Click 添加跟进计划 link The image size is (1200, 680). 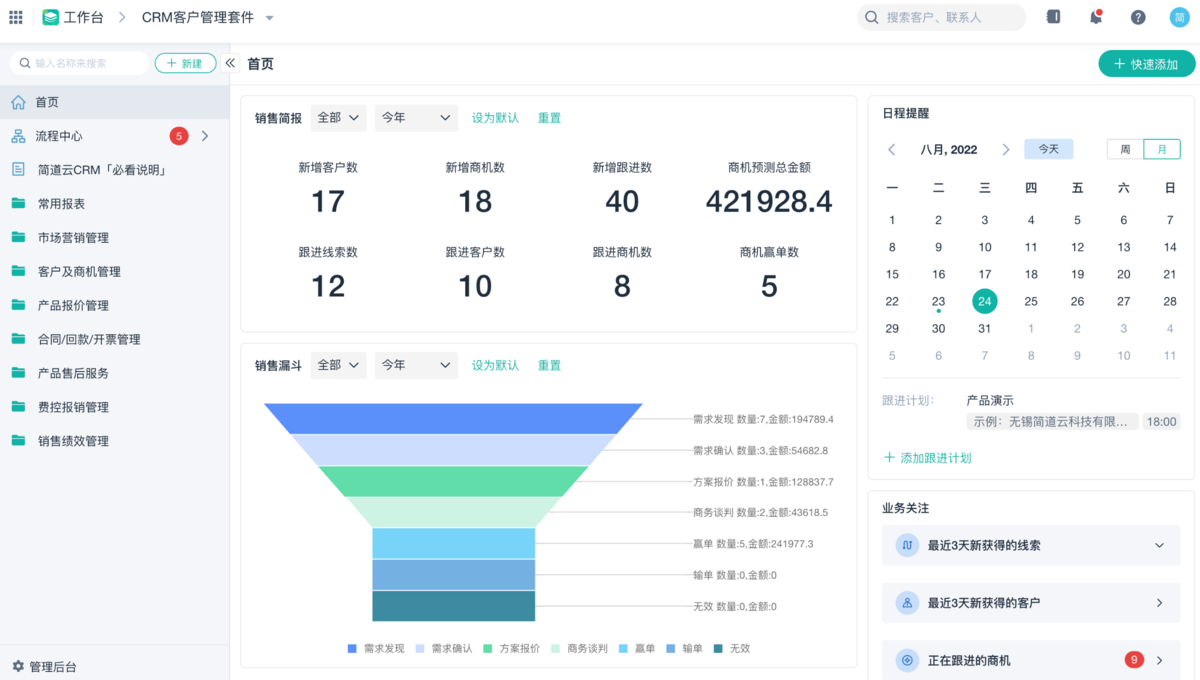click(x=927, y=458)
